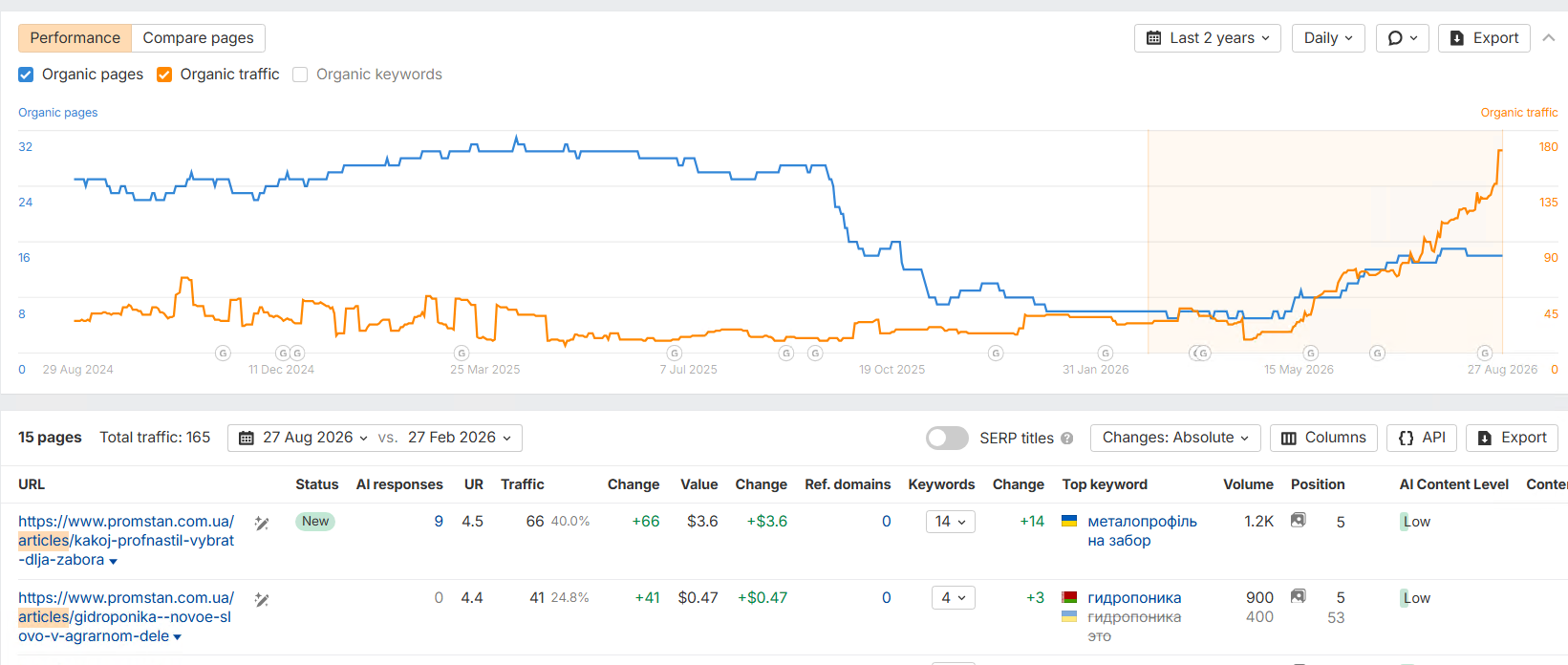
Task: Collapse the chart panel with the up chevron
Action: coord(1549,38)
